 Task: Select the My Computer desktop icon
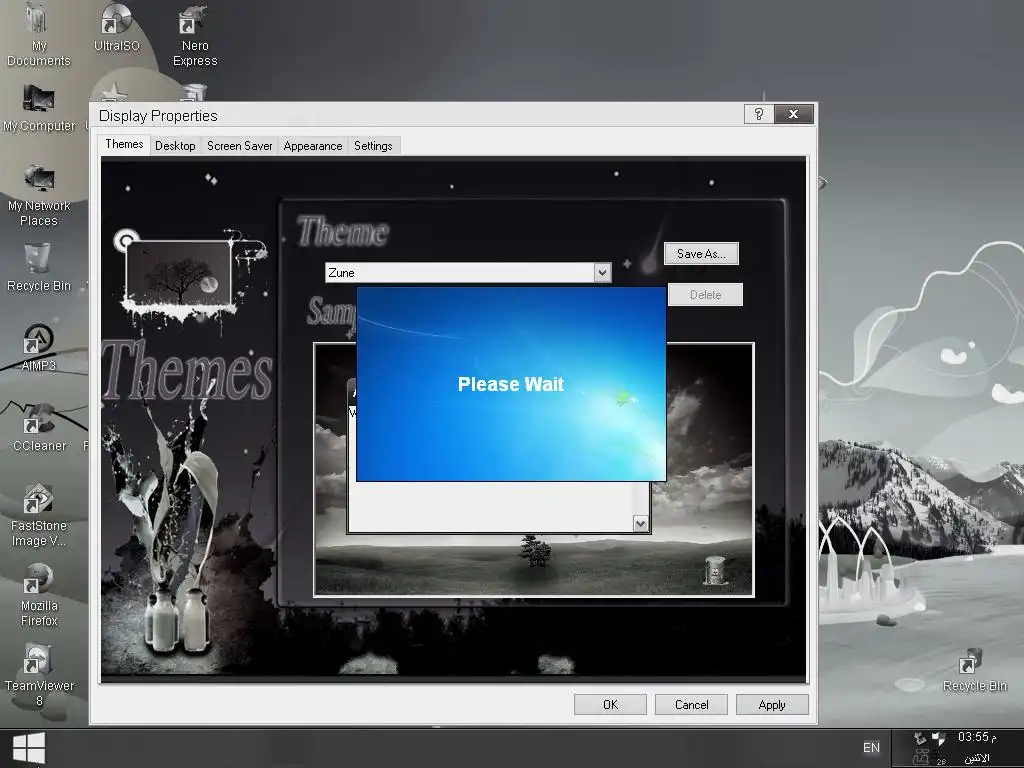point(39,109)
